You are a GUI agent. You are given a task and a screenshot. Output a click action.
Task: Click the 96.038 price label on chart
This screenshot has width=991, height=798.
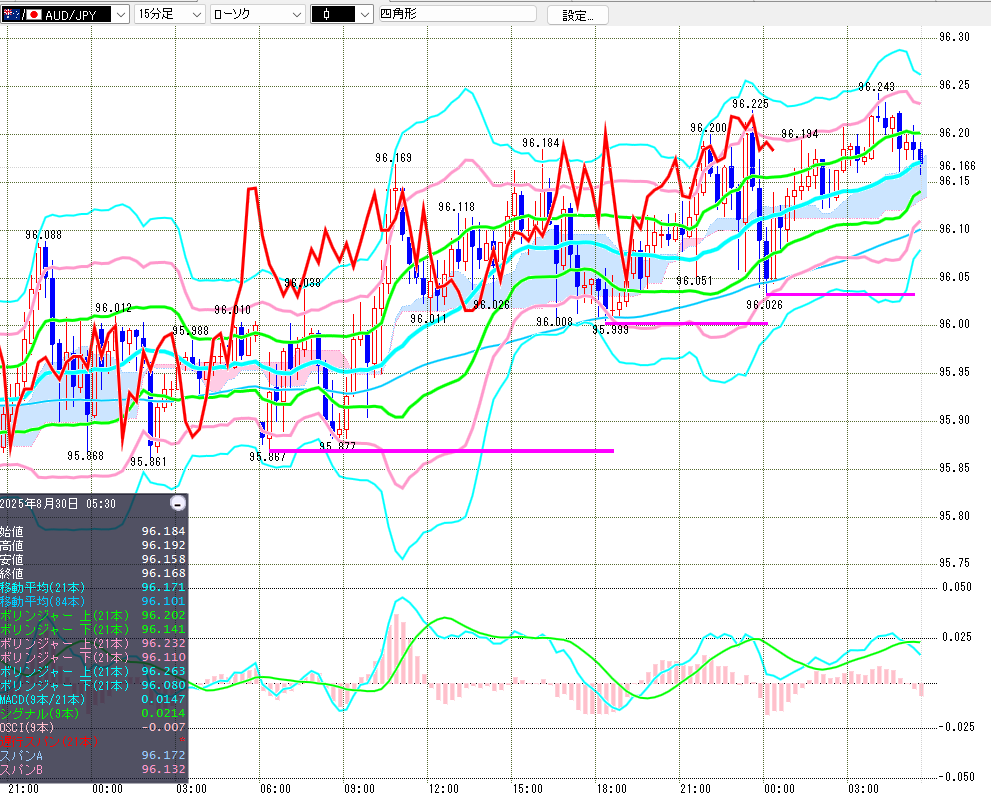click(x=302, y=282)
